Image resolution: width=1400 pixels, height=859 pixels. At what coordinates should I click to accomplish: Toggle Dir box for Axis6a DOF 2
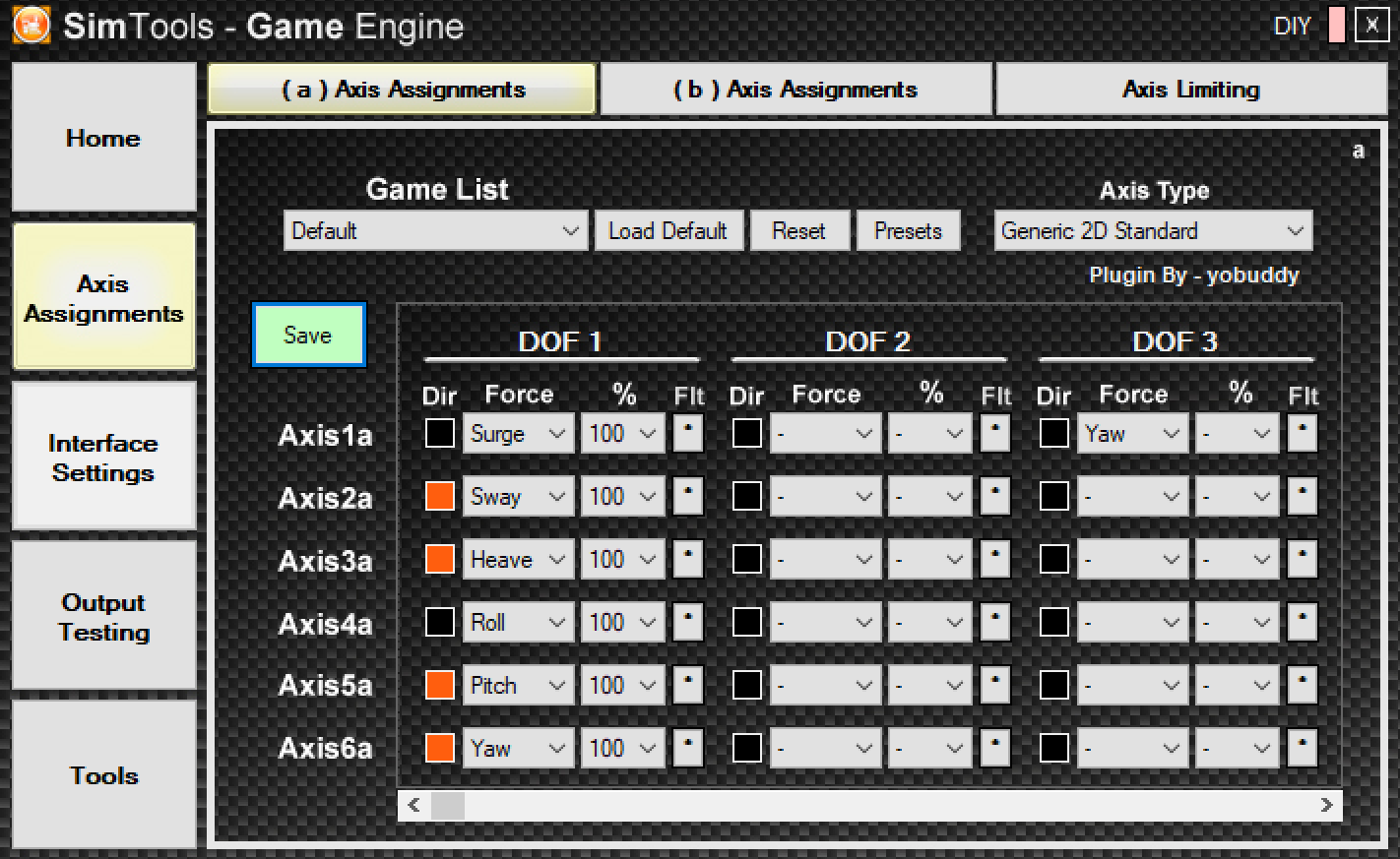(x=746, y=748)
